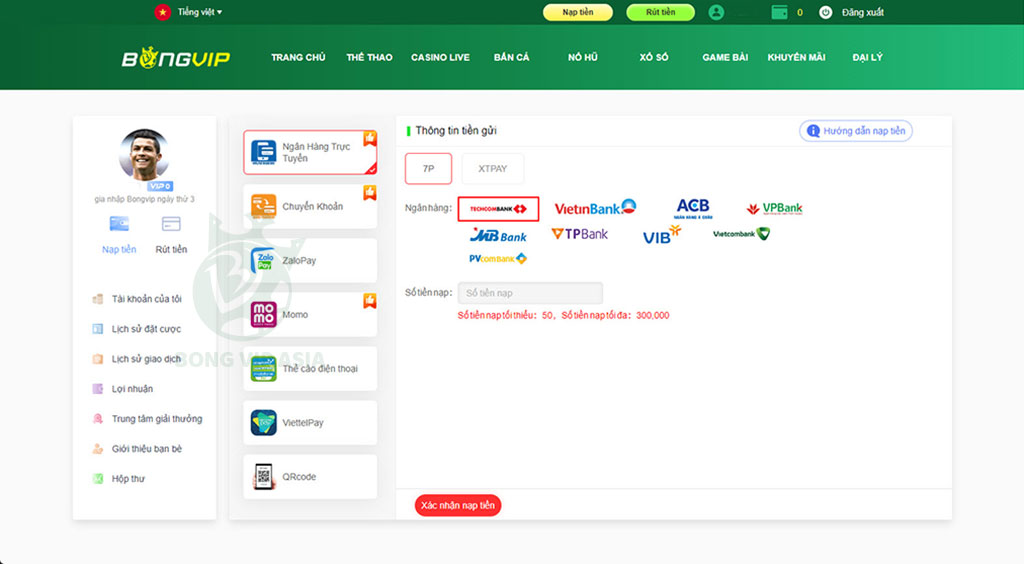Click the Lợi nhuận icon

click(x=97, y=389)
